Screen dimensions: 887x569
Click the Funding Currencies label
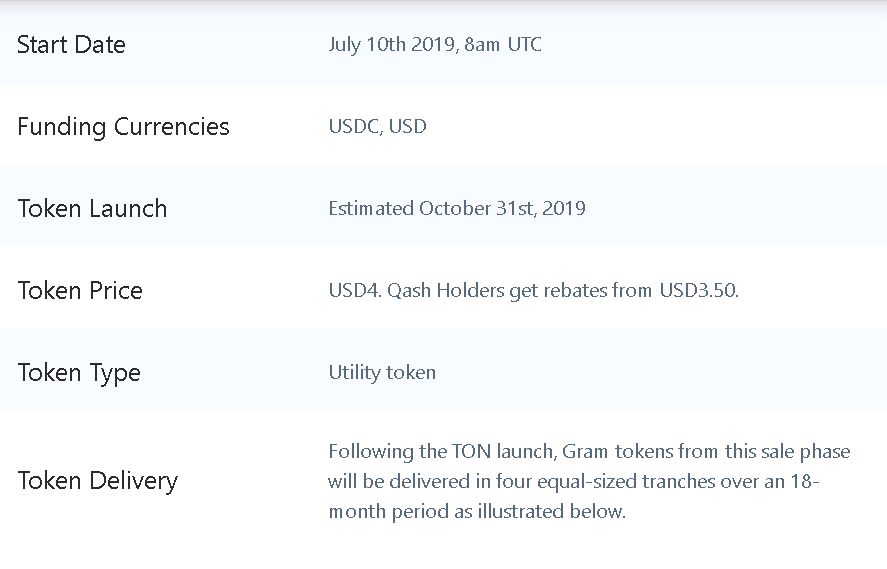click(x=123, y=127)
